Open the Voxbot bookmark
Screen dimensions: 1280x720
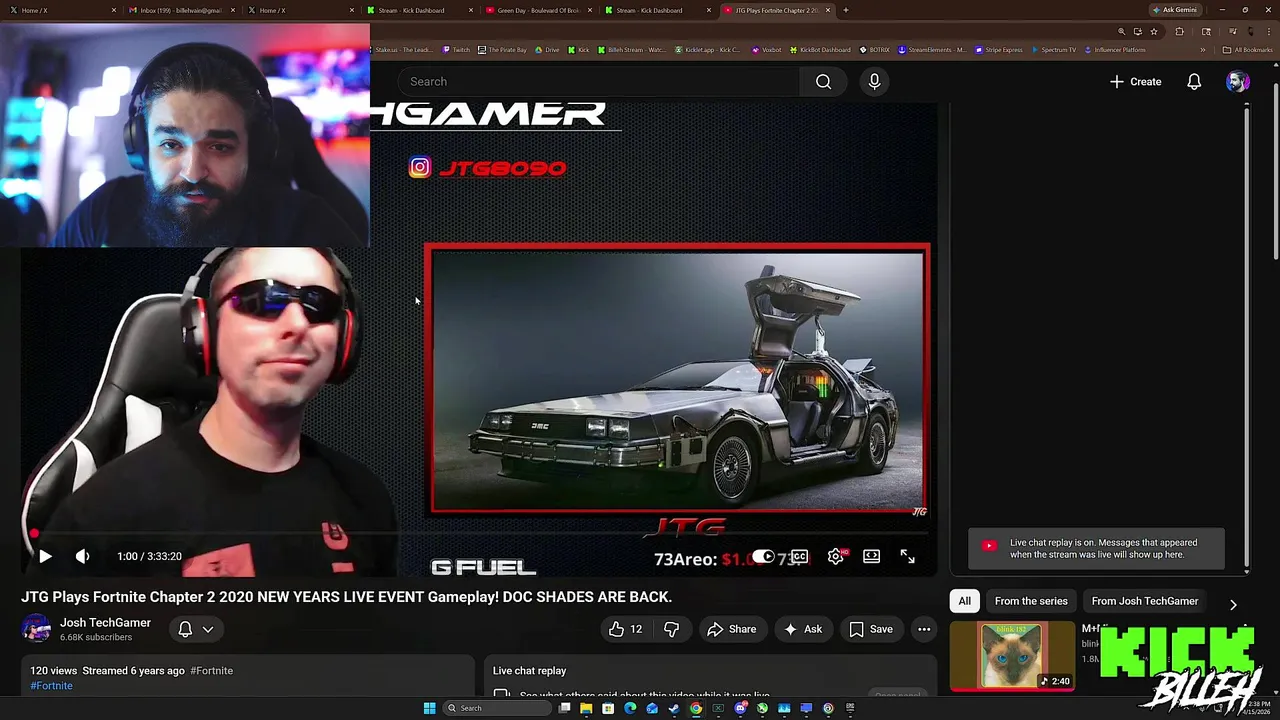[x=766, y=50]
